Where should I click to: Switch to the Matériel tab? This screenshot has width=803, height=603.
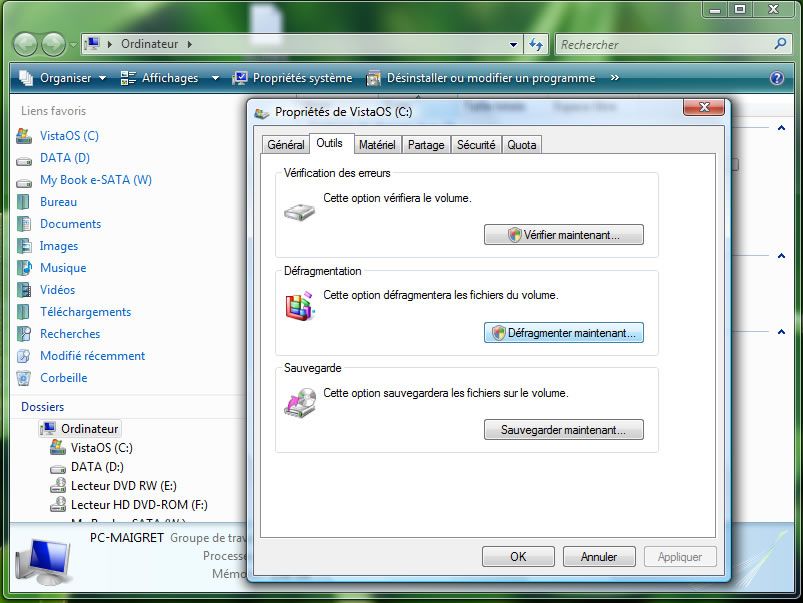377,145
